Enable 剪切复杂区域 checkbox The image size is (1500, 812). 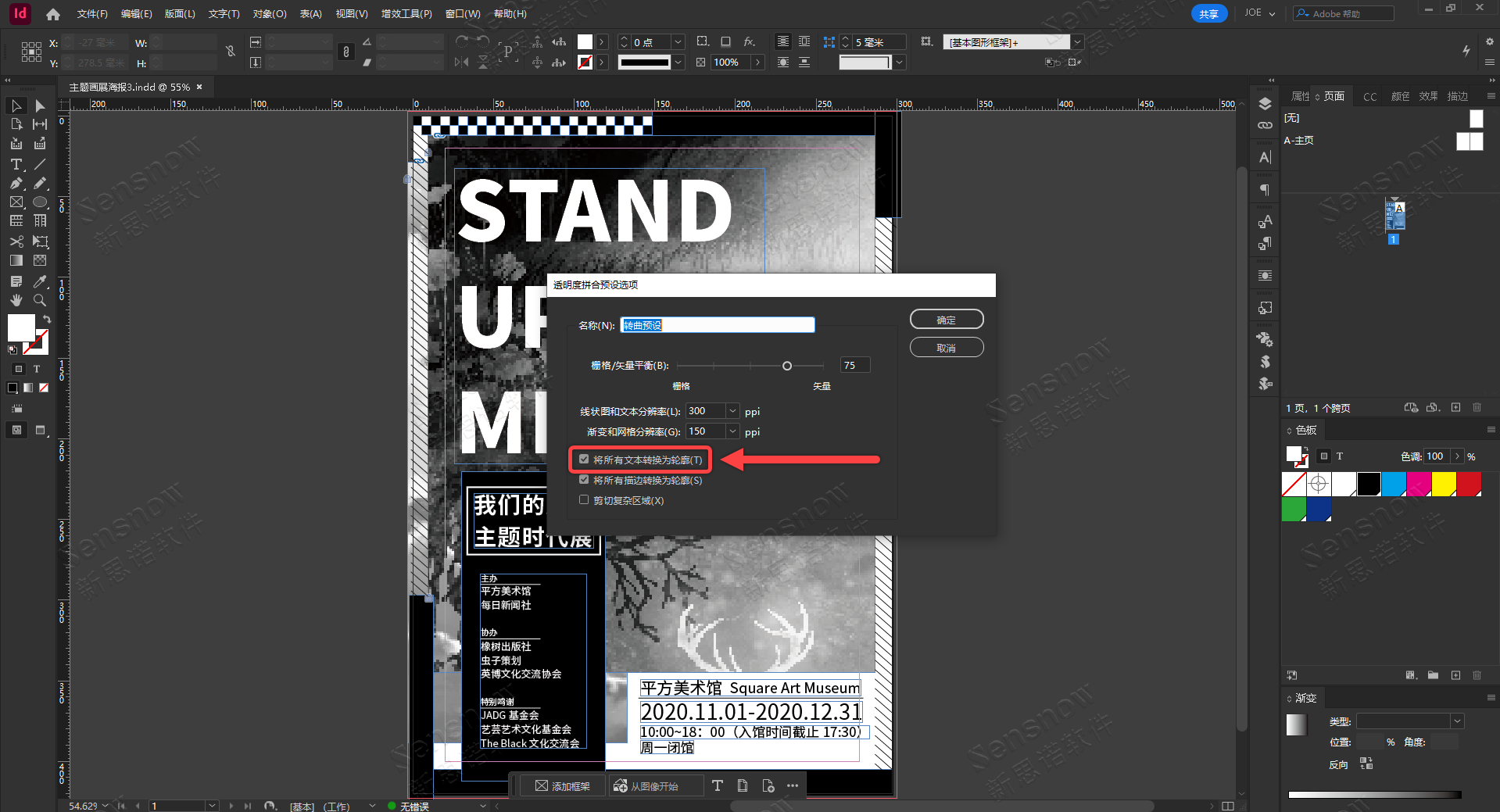(x=584, y=500)
